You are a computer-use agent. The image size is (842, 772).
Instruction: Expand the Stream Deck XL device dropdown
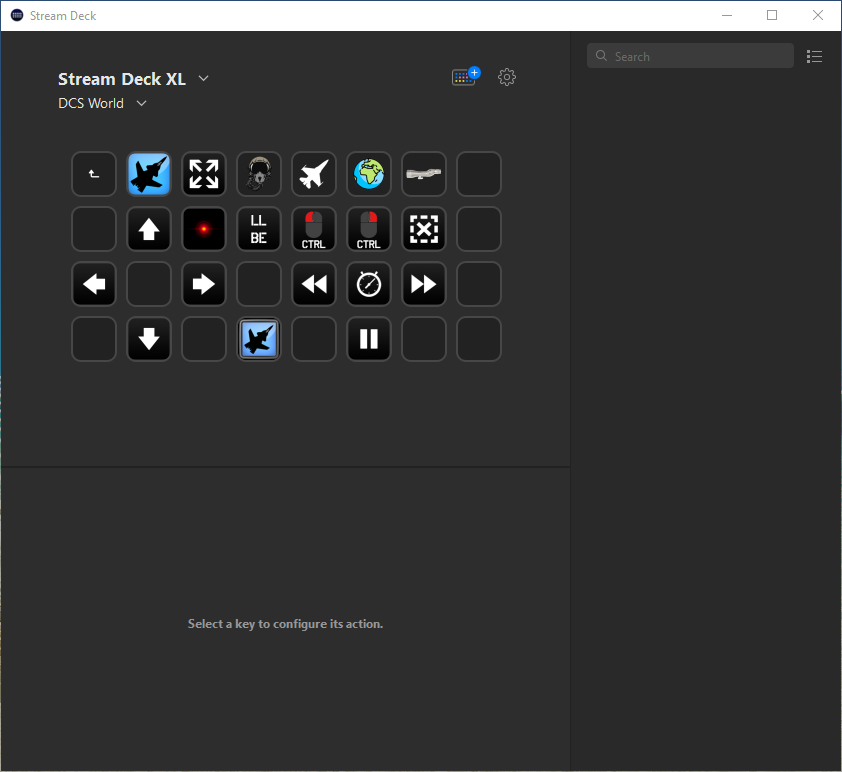pyautogui.click(x=204, y=79)
